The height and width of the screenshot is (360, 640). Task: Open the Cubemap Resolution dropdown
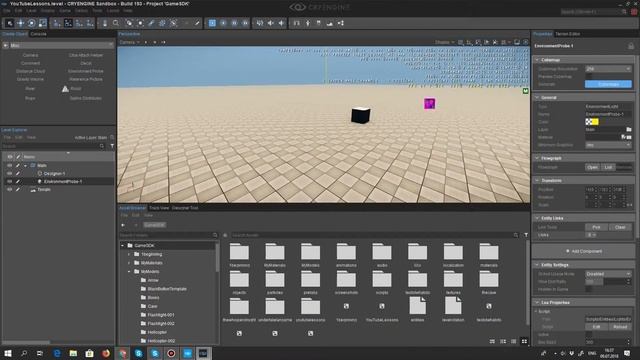coord(608,69)
